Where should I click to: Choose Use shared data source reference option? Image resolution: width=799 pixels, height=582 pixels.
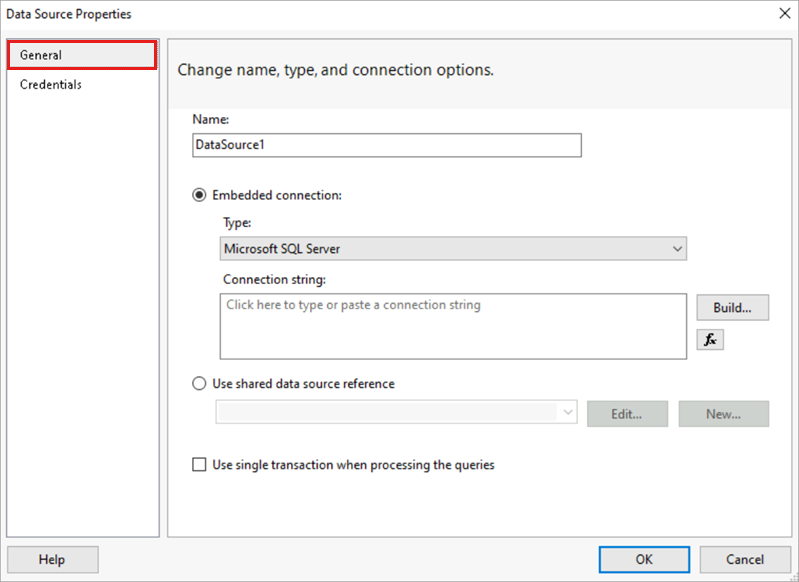200,384
